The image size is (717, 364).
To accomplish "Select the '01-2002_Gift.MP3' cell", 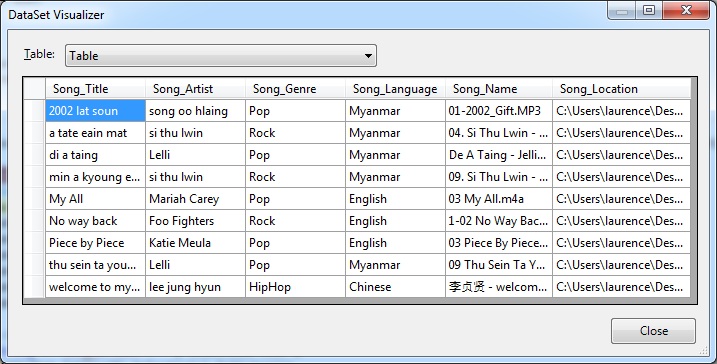I will click(x=499, y=111).
